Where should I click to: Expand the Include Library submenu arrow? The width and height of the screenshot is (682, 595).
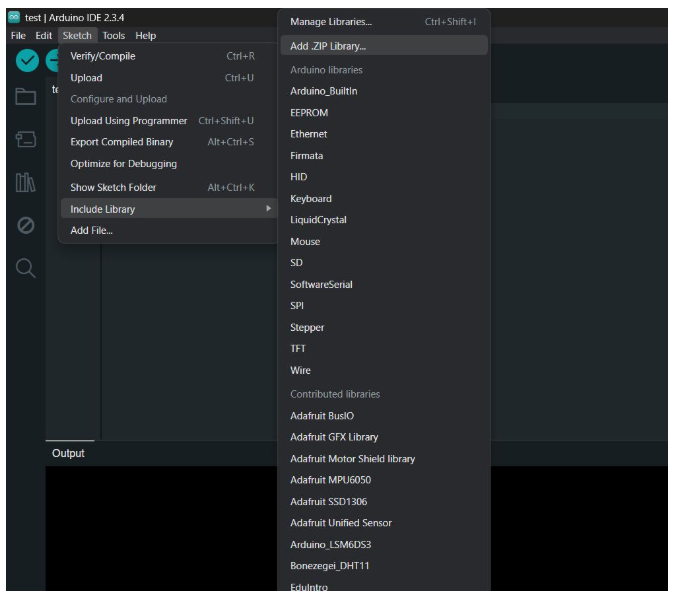pos(268,209)
